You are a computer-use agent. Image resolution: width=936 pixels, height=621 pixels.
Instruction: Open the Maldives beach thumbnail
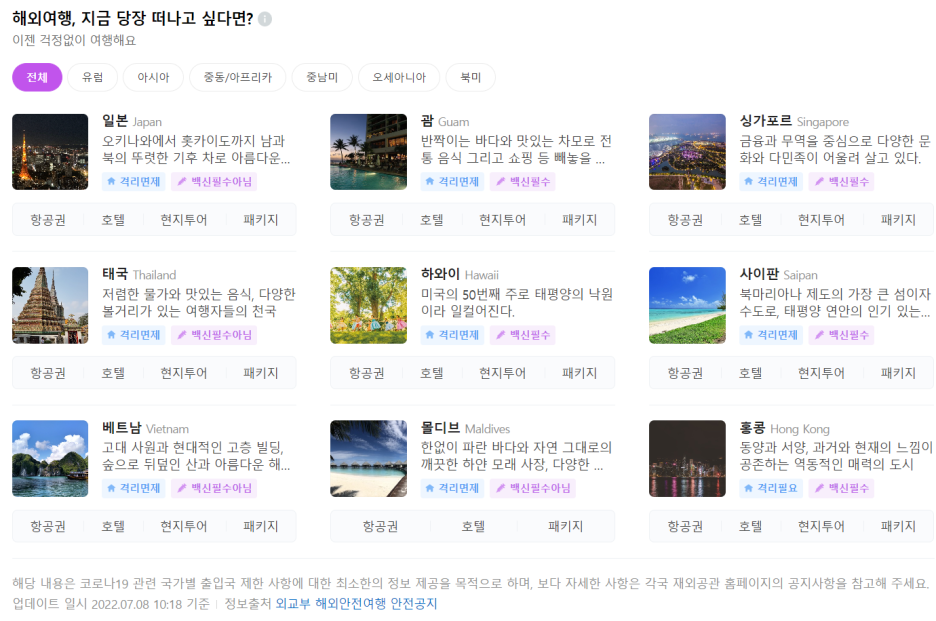[369, 459]
